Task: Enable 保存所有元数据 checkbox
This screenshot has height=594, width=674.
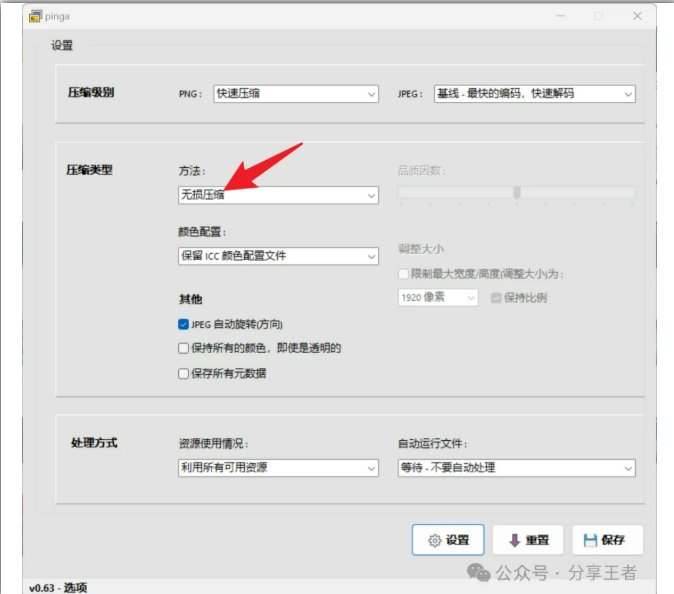Action: pos(183,373)
